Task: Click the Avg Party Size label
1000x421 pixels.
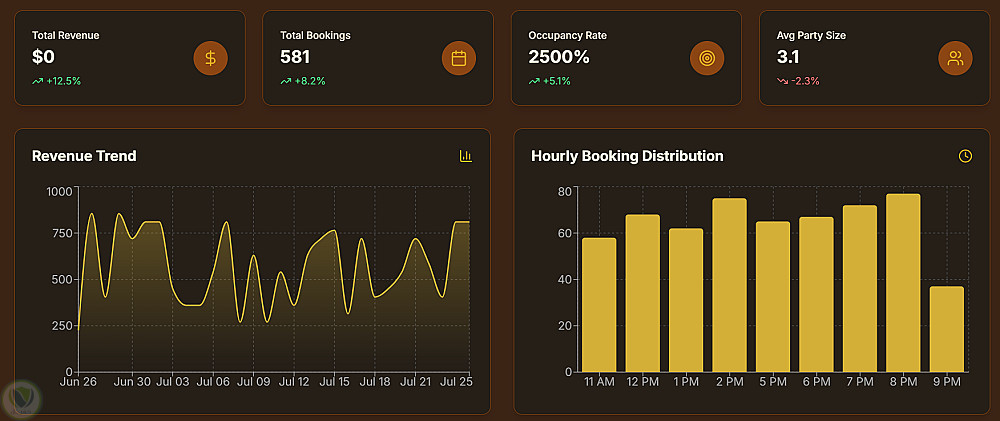Action: (811, 36)
